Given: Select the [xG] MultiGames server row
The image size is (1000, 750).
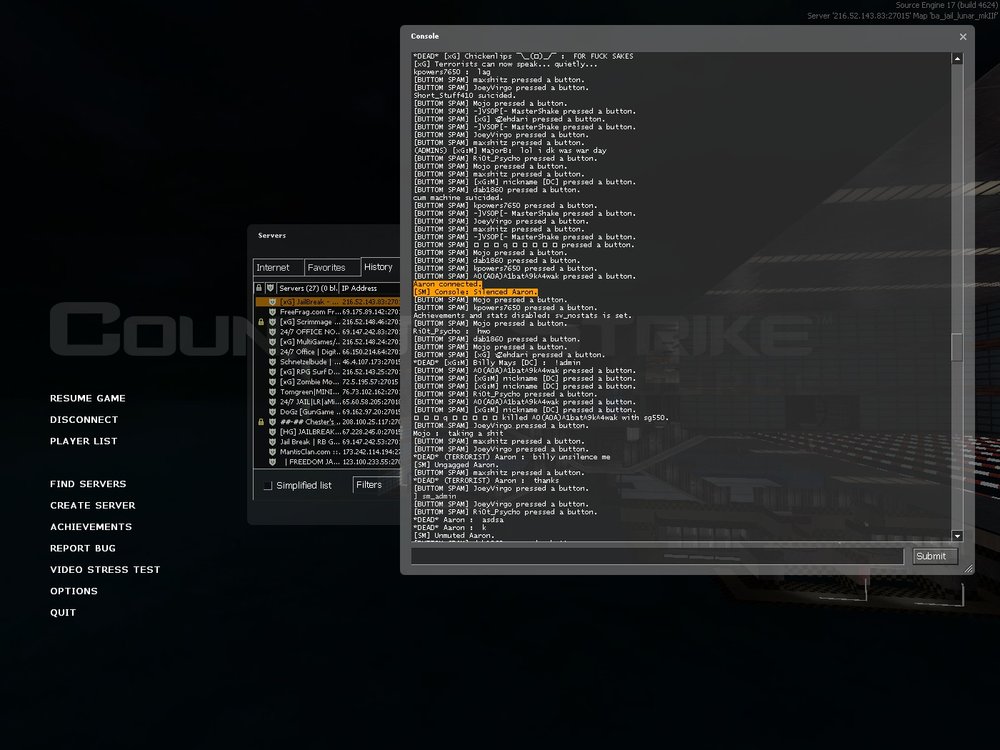Looking at the screenshot, I should coord(327,342).
